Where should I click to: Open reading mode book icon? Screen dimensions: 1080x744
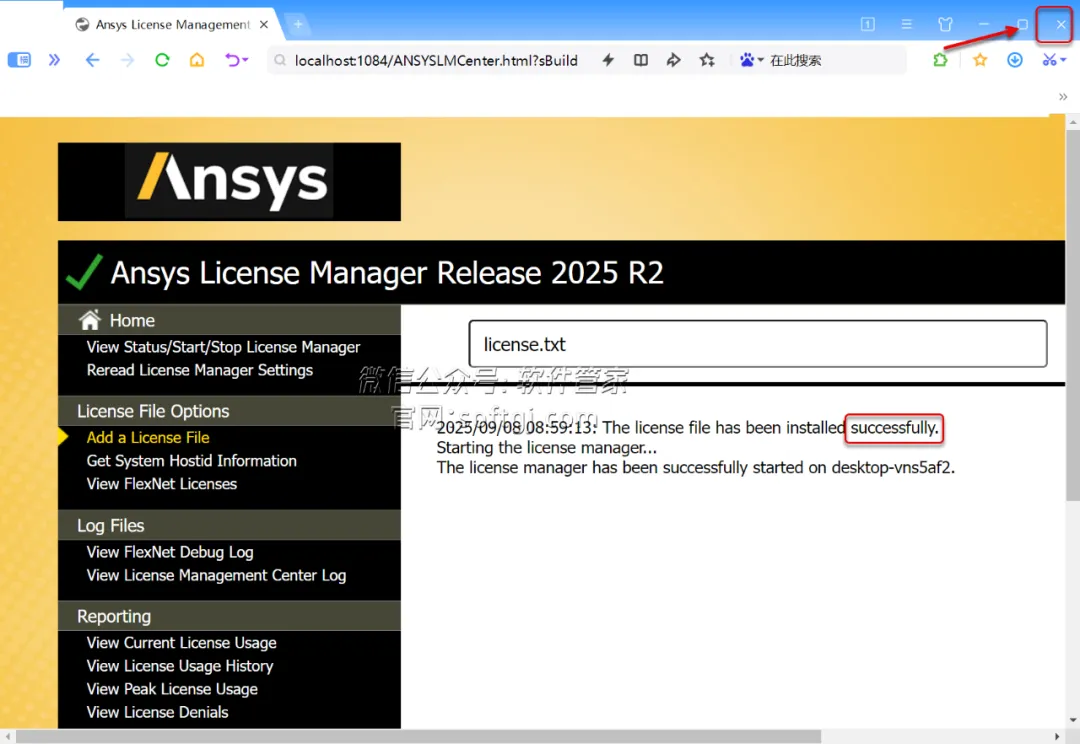coord(641,60)
